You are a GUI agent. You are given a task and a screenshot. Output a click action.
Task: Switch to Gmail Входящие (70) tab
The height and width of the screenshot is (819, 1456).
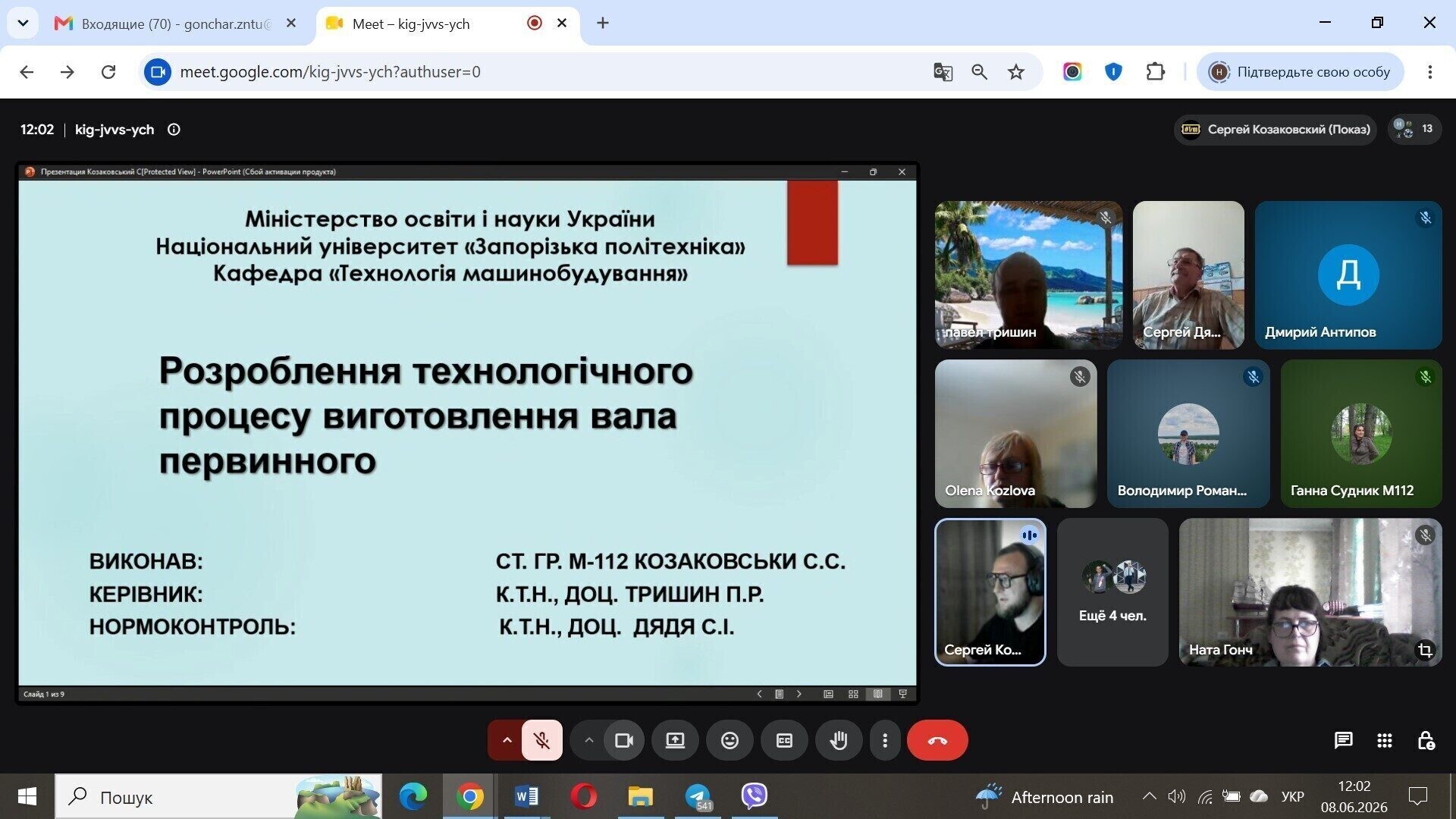(176, 24)
